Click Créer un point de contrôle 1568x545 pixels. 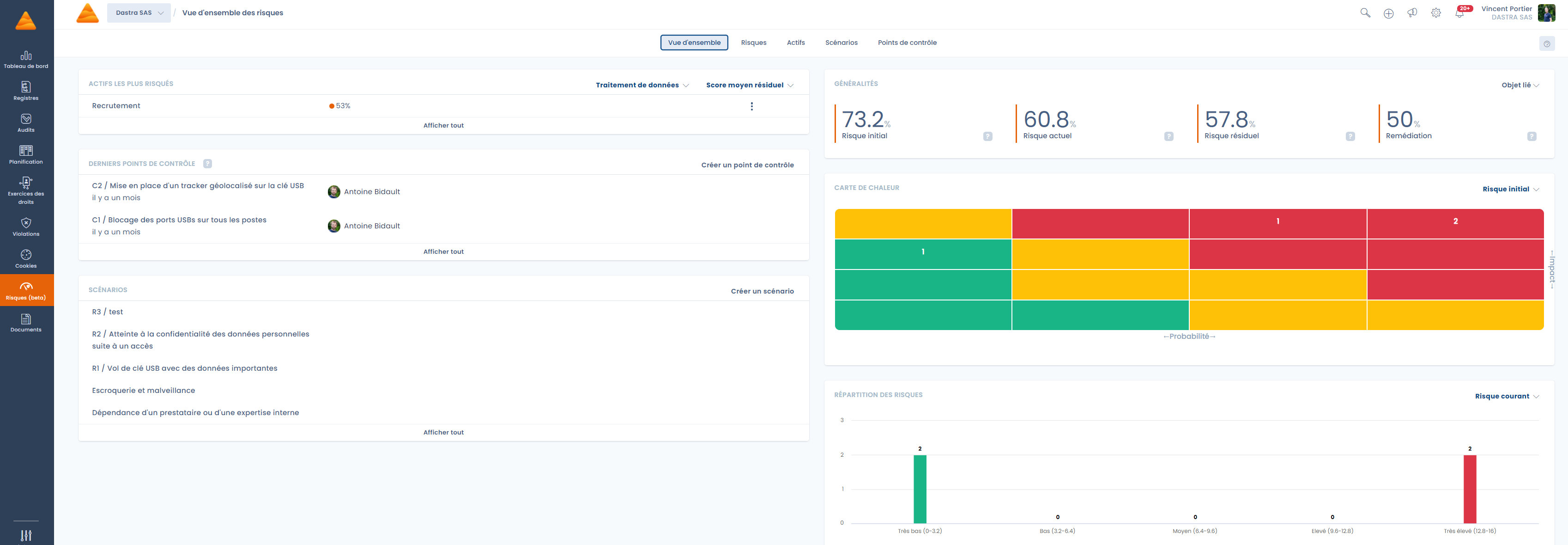(747, 165)
